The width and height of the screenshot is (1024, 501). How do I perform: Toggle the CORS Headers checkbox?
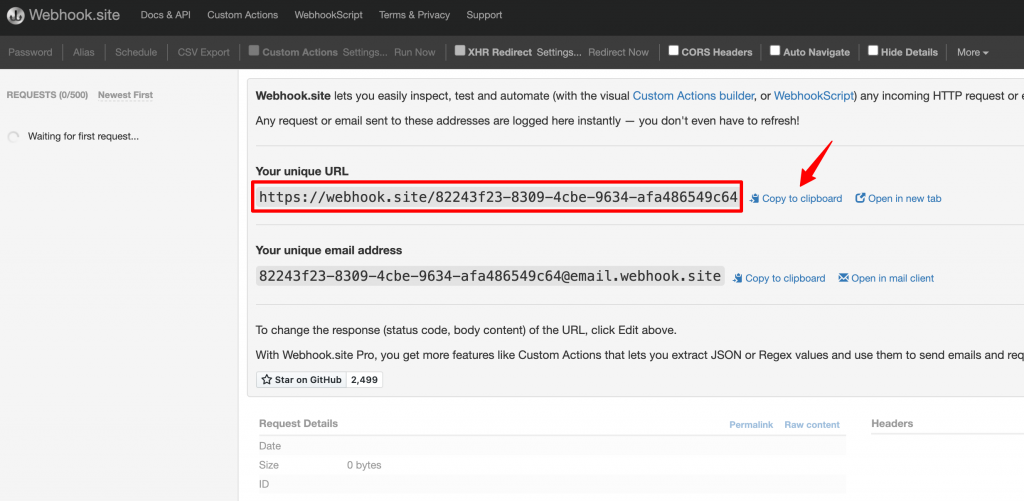673,50
